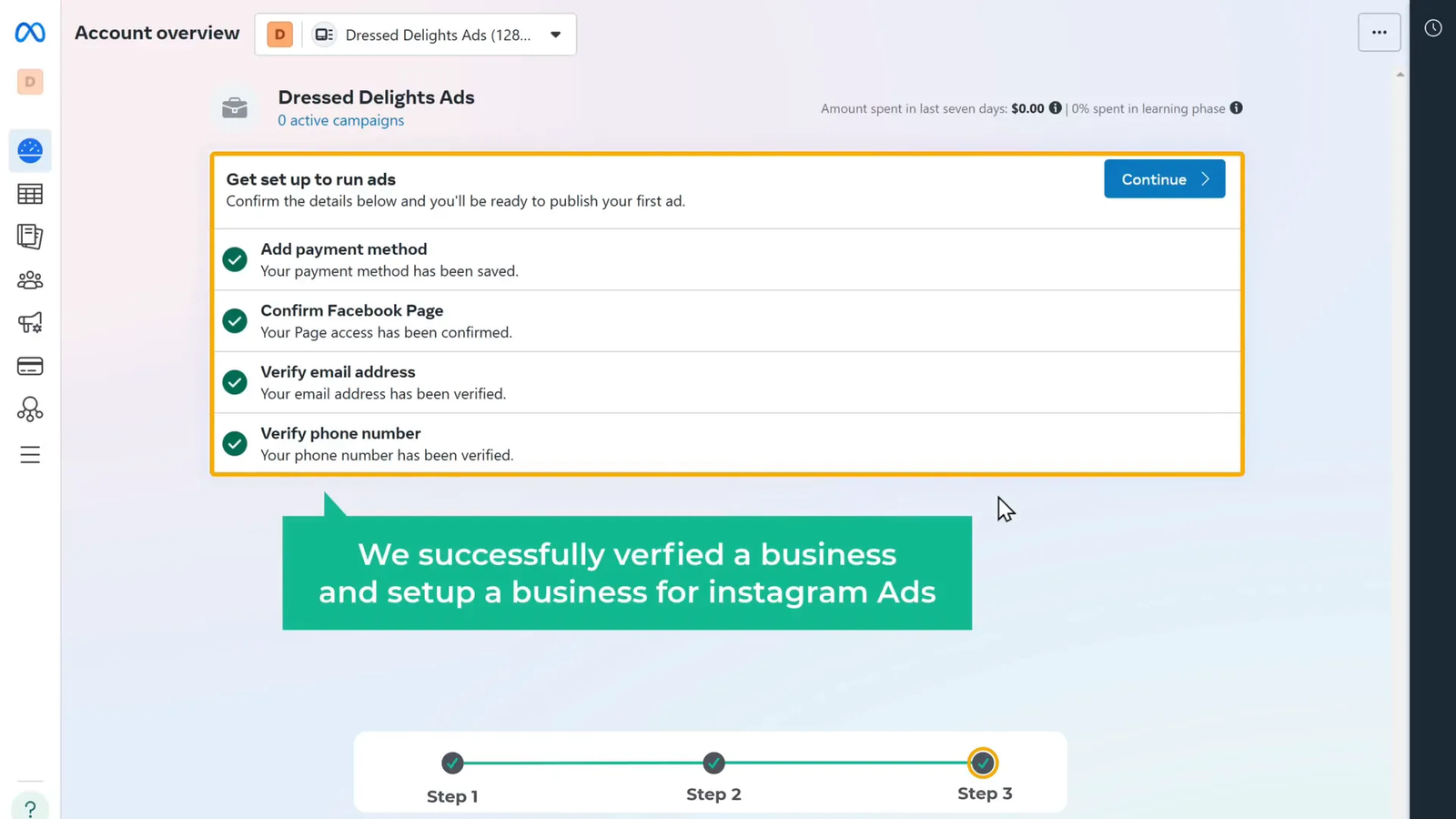Click the orange D badge in account selector
The width and height of the screenshot is (1456, 819).
[x=280, y=35]
